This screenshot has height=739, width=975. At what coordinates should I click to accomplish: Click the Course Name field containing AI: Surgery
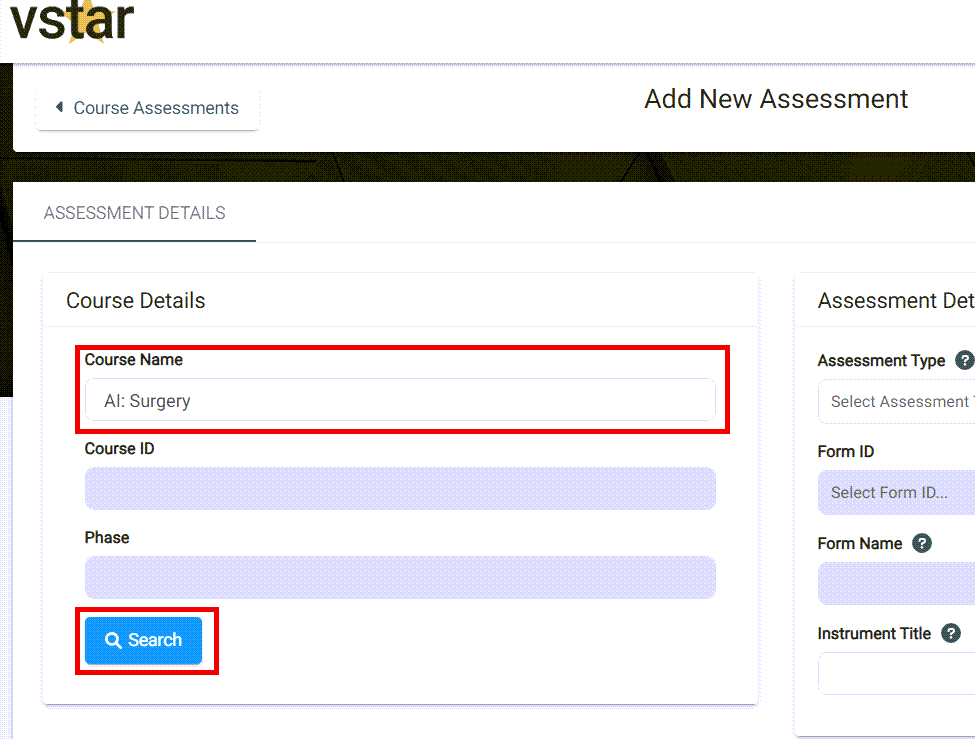[400, 400]
